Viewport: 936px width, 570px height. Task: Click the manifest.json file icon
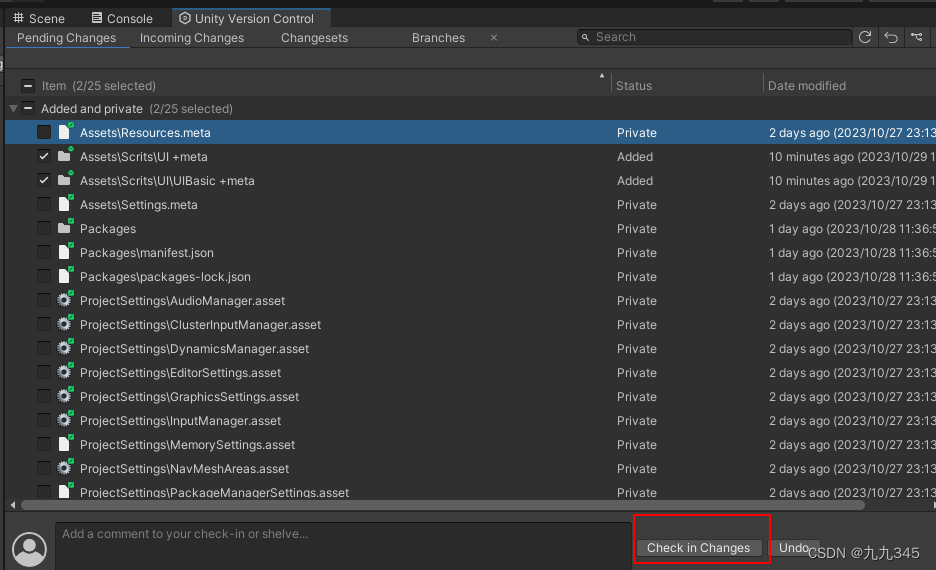[x=65, y=252]
